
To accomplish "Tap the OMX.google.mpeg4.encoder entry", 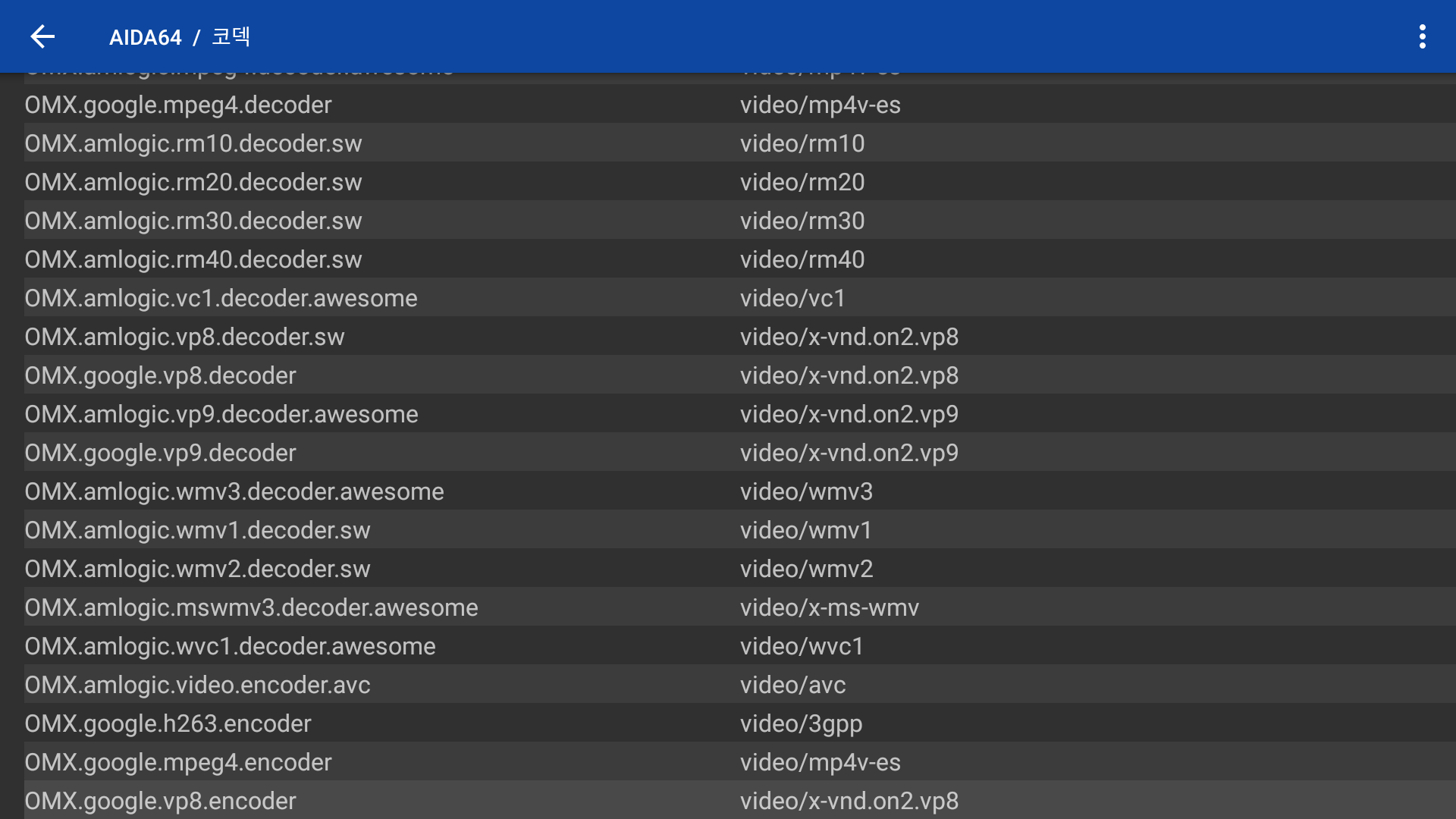I will [x=178, y=762].
